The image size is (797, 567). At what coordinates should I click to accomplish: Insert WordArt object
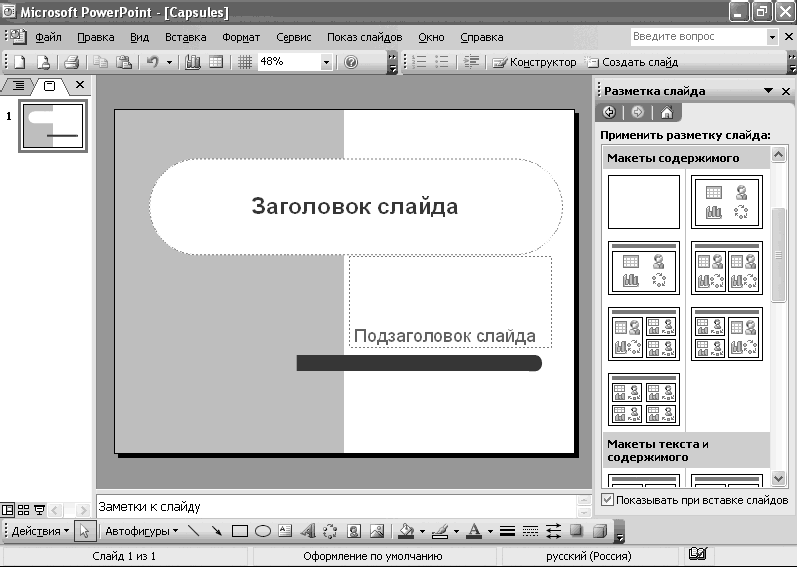tap(308, 531)
